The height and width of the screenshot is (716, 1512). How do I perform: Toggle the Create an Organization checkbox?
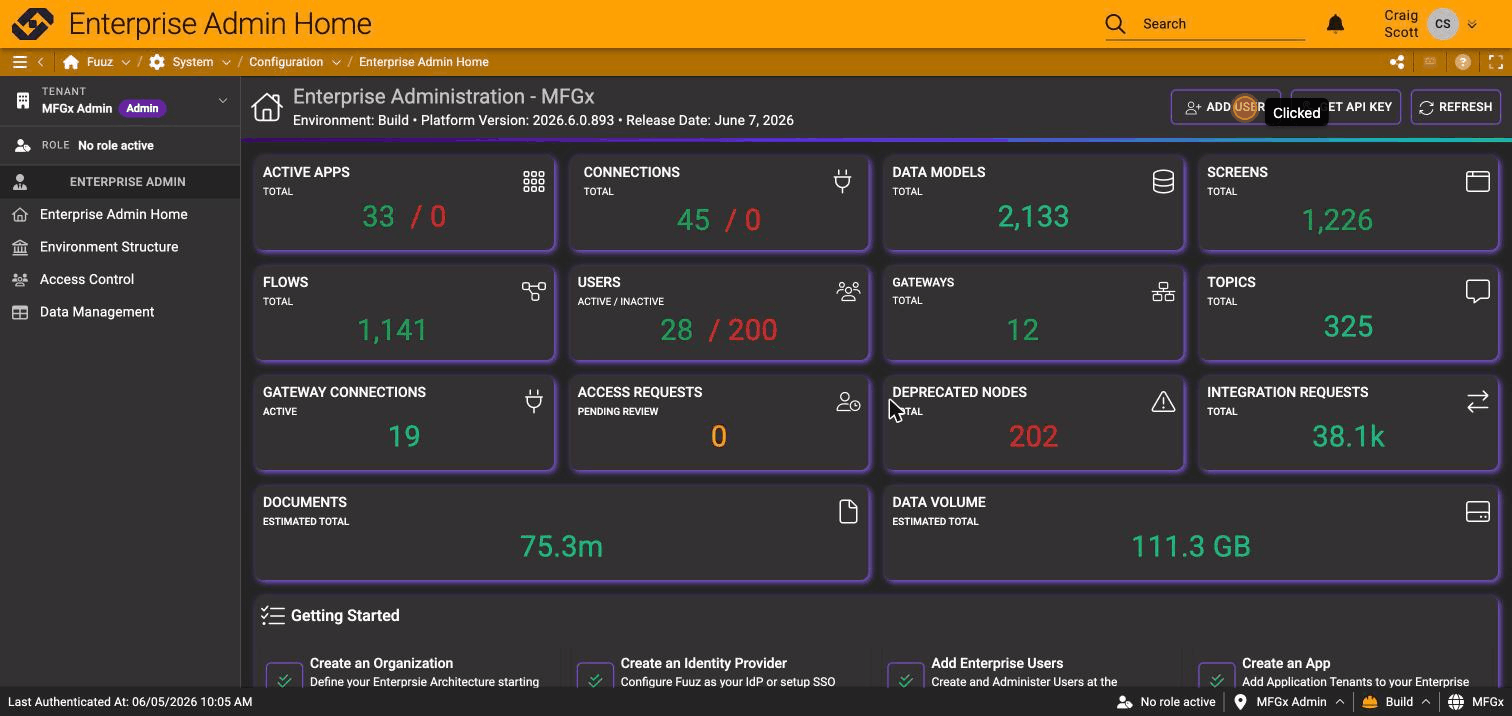tap(284, 677)
